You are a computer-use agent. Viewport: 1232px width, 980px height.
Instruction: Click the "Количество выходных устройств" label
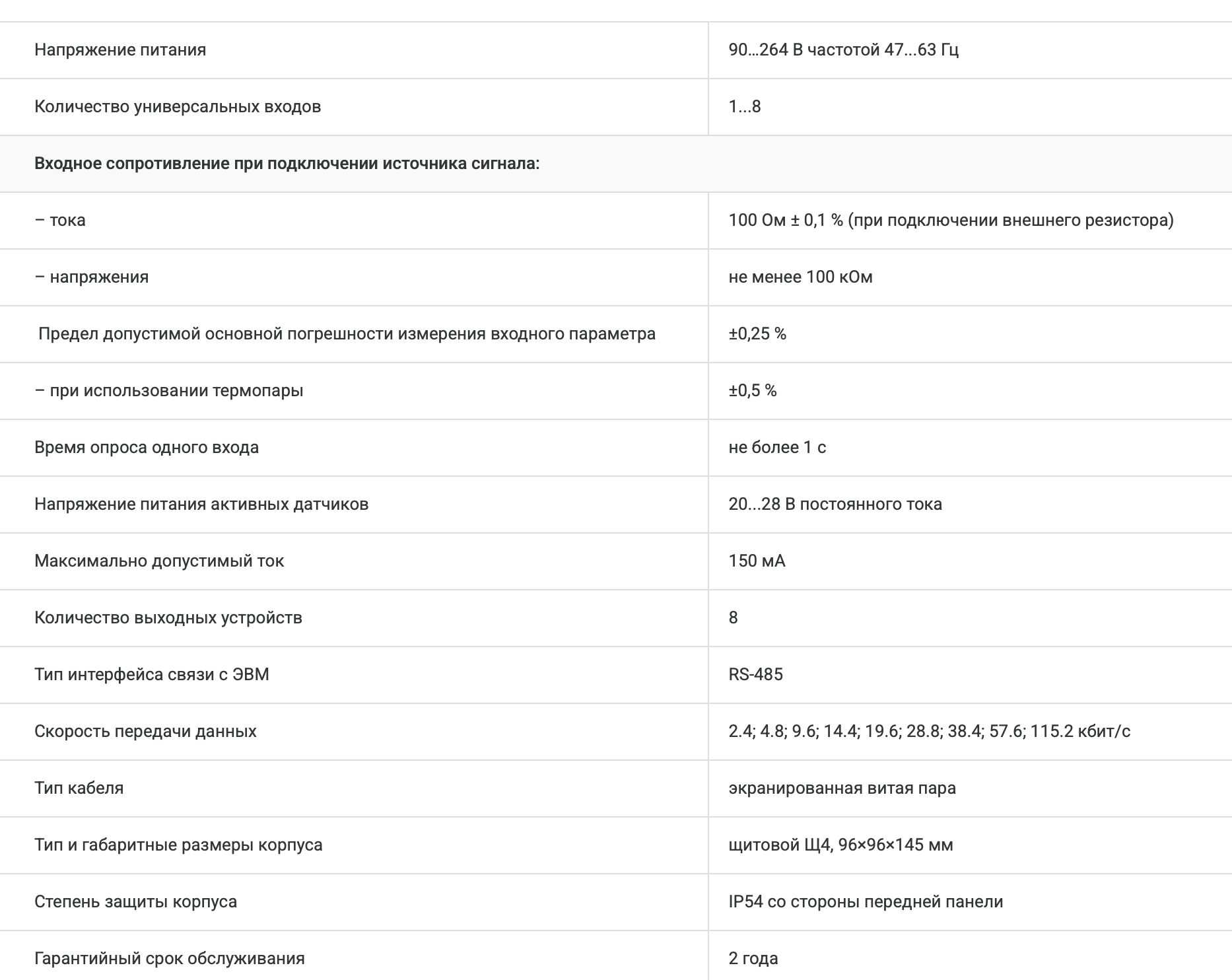point(168,618)
